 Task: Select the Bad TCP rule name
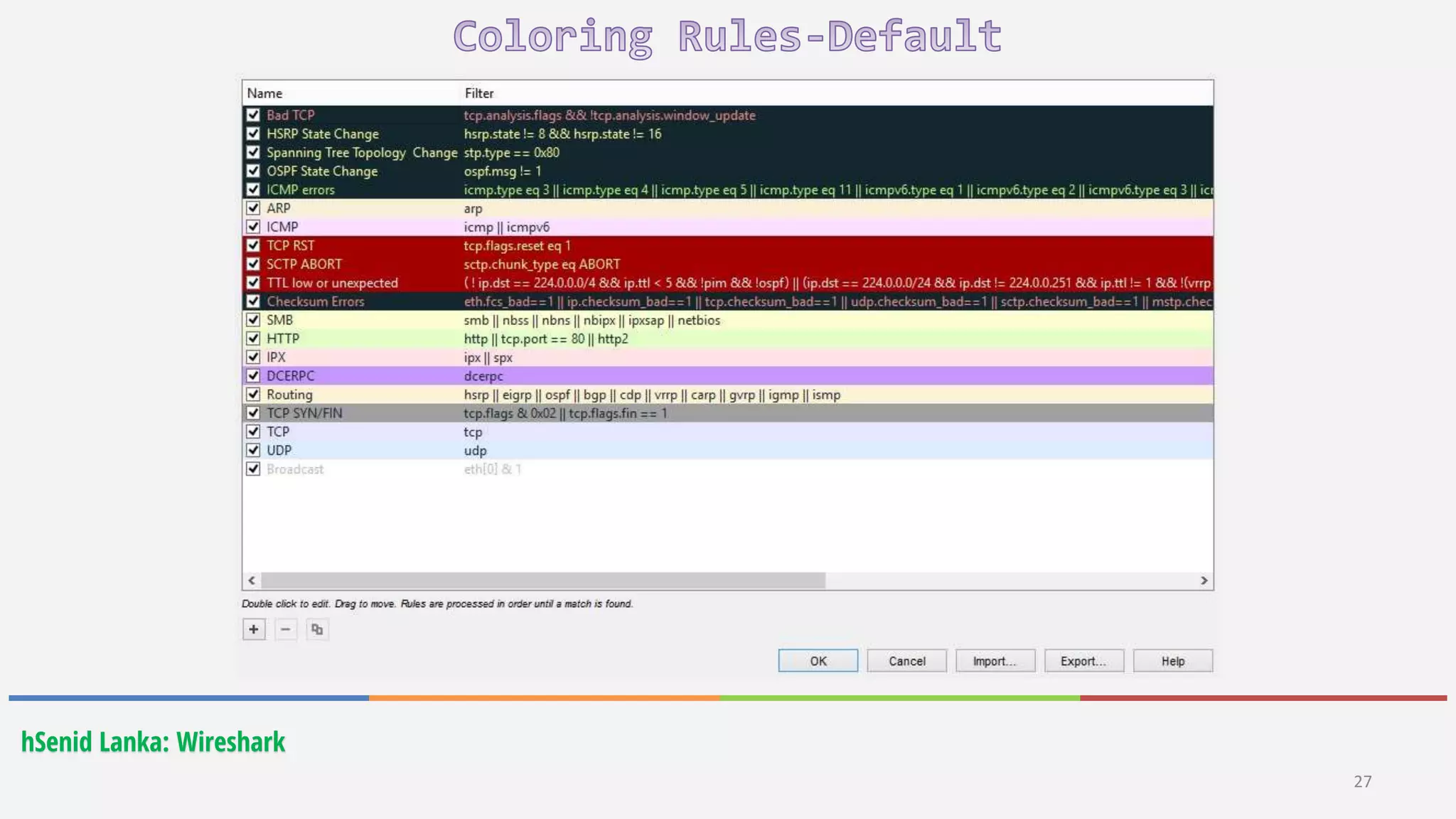coord(290,115)
